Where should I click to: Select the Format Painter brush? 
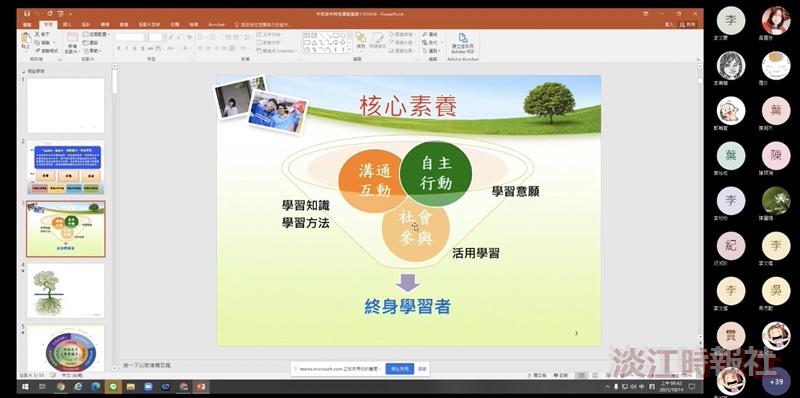click(38, 51)
